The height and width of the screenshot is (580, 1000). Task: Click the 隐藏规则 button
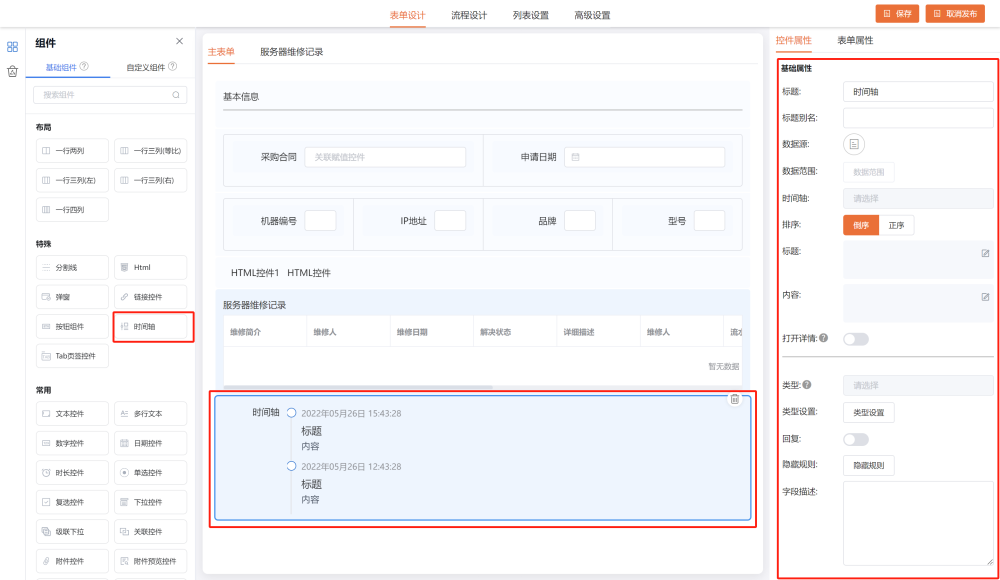tap(868, 465)
